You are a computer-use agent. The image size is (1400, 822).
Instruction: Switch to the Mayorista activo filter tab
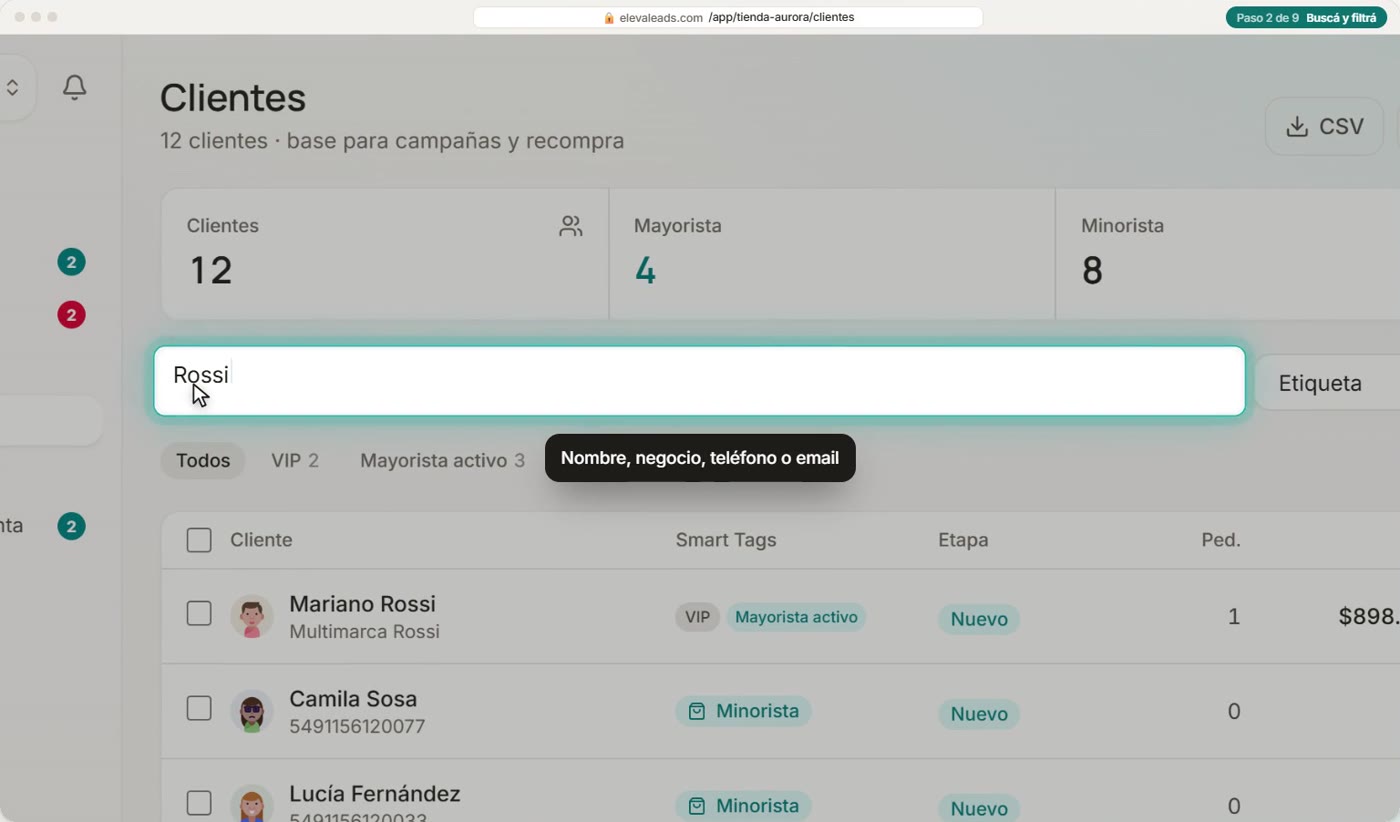(442, 461)
